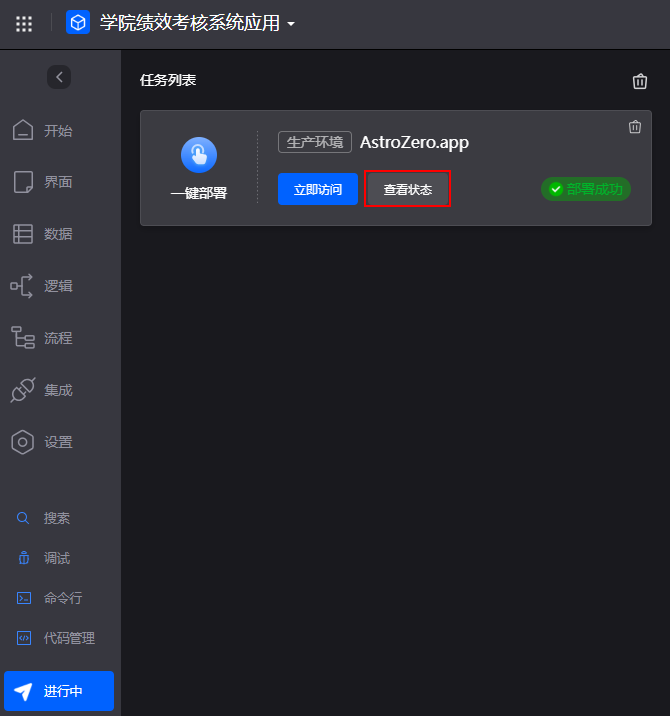Image resolution: width=670 pixels, height=716 pixels.
Task: Open the 开始 home section
Action: (42, 131)
